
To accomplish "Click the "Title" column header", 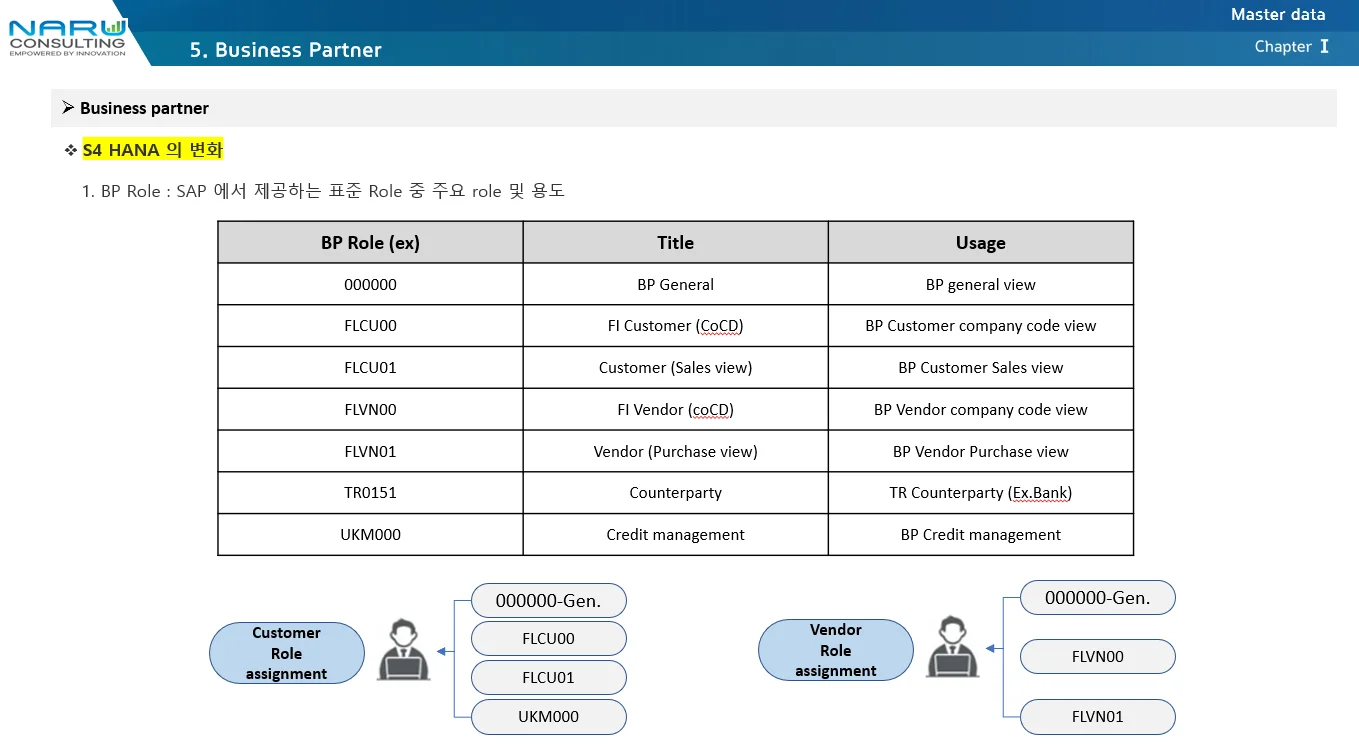I will point(676,243).
